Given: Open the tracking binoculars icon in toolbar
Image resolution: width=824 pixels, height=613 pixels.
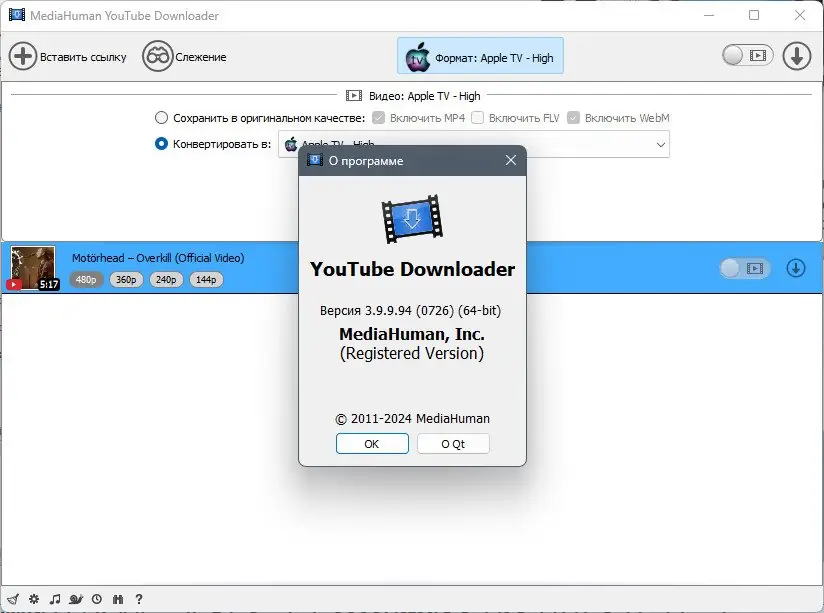Looking at the screenshot, I should click(x=157, y=56).
